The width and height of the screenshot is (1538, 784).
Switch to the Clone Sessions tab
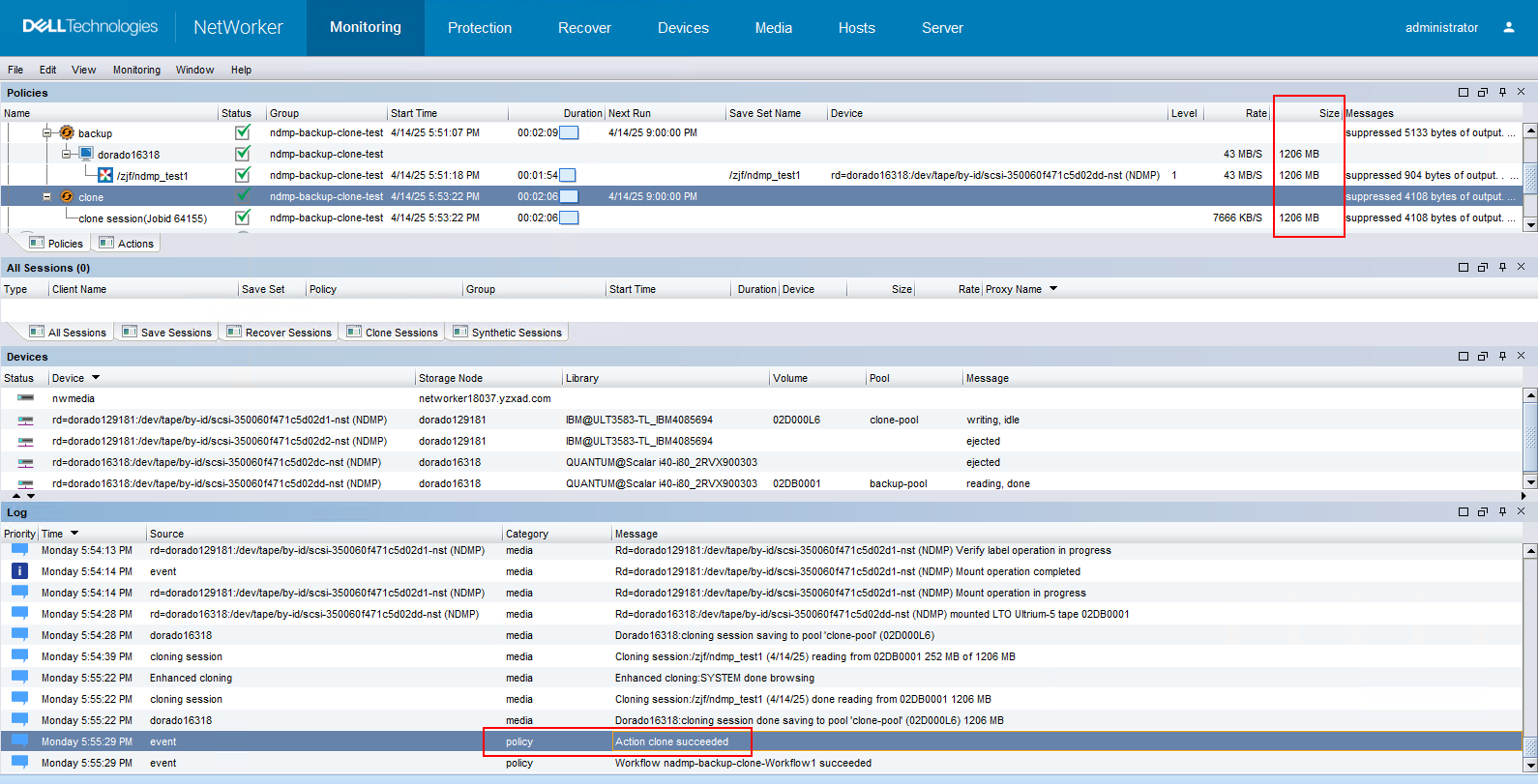tap(392, 332)
